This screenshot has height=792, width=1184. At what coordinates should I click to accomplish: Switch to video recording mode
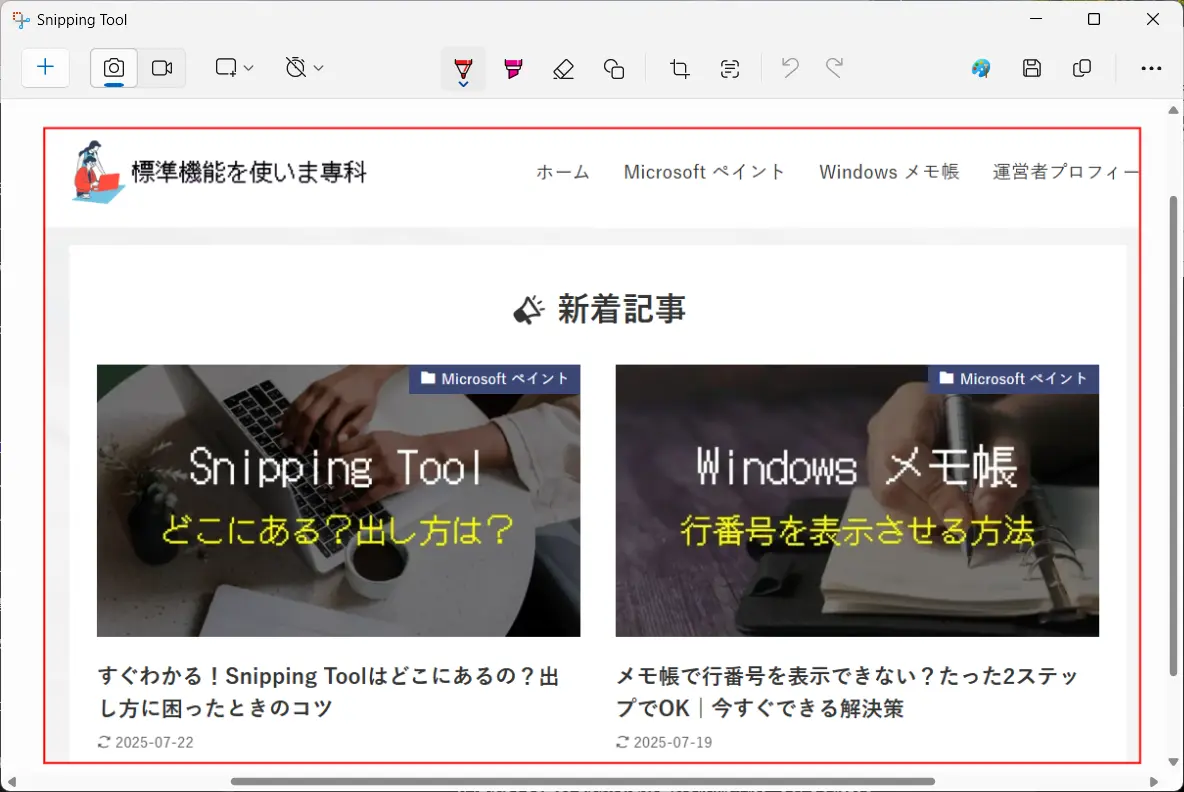pos(162,68)
